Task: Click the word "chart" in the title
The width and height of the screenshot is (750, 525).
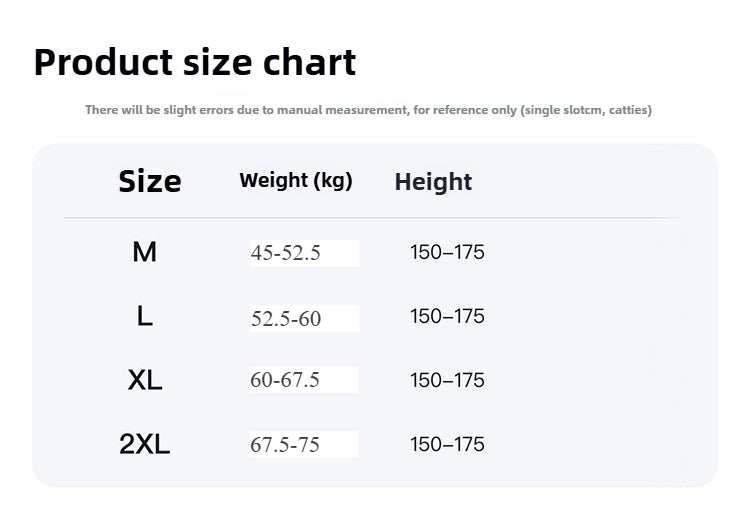Action: pyautogui.click(x=310, y=62)
